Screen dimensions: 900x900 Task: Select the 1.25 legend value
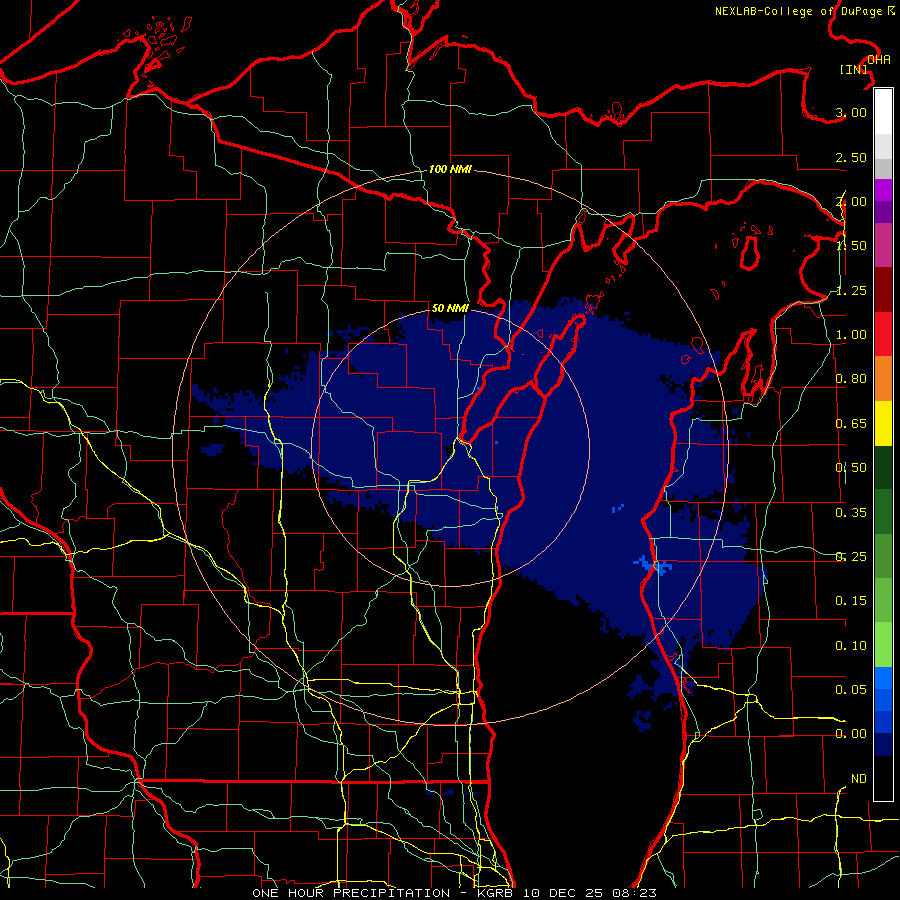coord(851,290)
